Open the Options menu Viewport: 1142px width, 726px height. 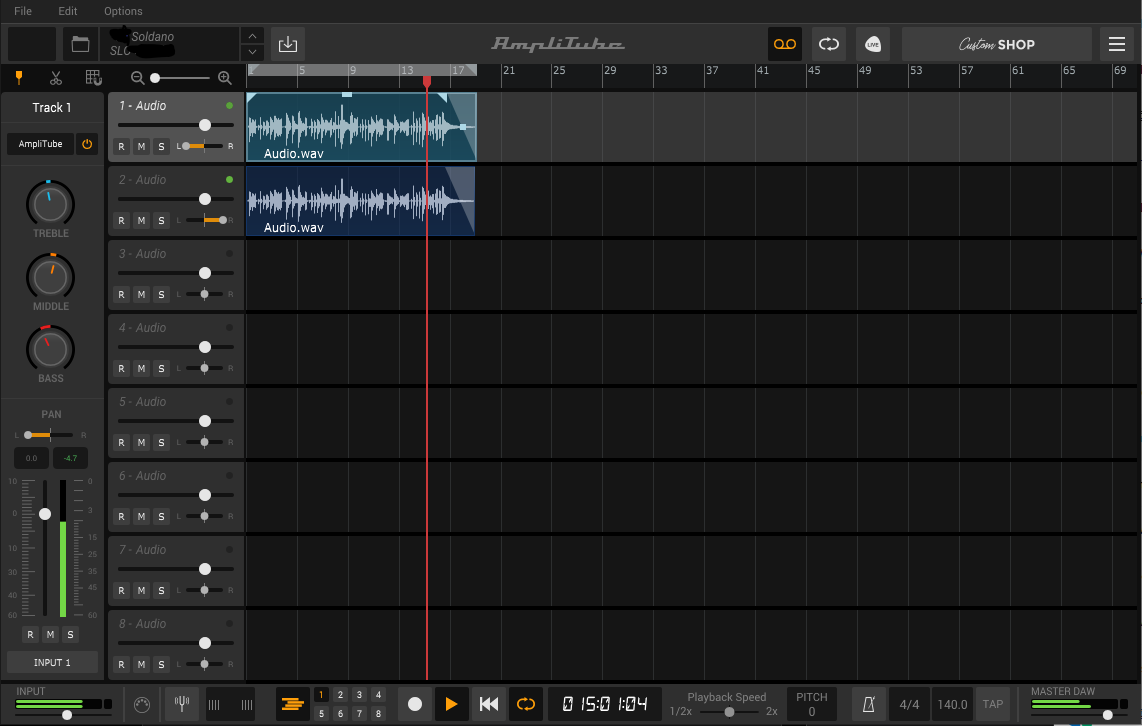point(123,11)
